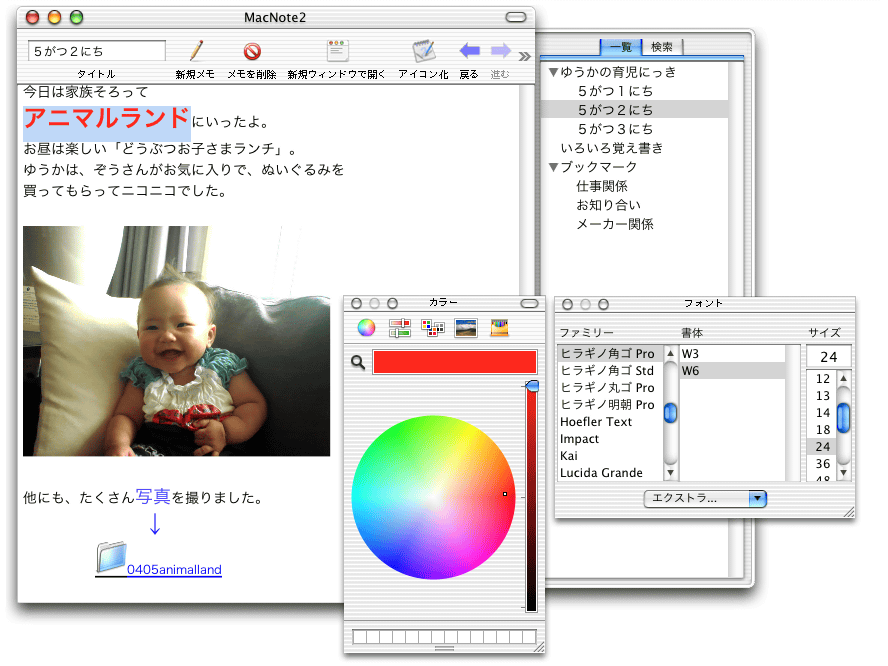Select ヒラギノ明朝 Pro font family
The image size is (888, 666).
coord(609,404)
